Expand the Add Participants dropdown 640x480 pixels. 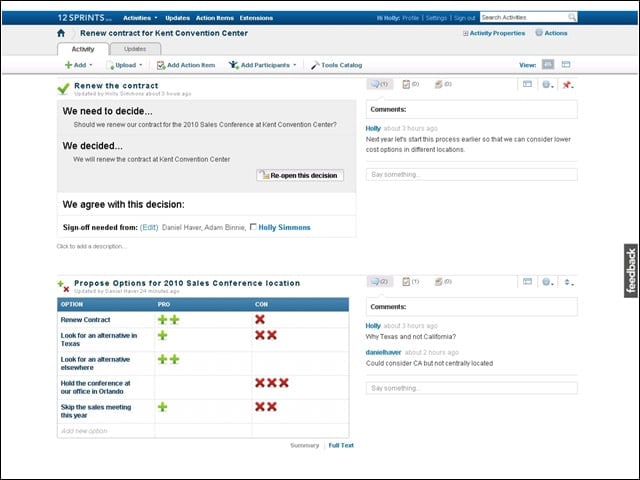[x=262, y=65]
